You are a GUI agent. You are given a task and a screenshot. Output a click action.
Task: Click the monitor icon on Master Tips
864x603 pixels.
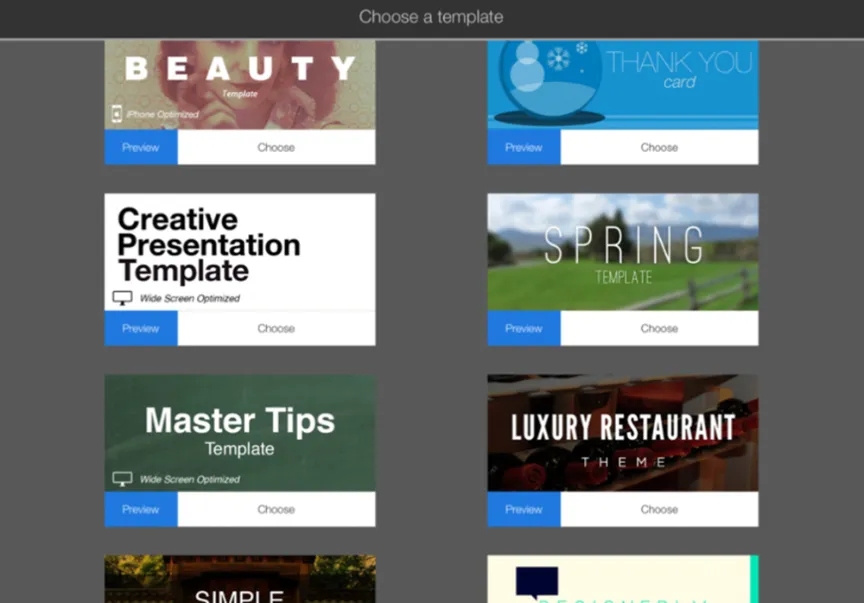pyautogui.click(x=122, y=479)
